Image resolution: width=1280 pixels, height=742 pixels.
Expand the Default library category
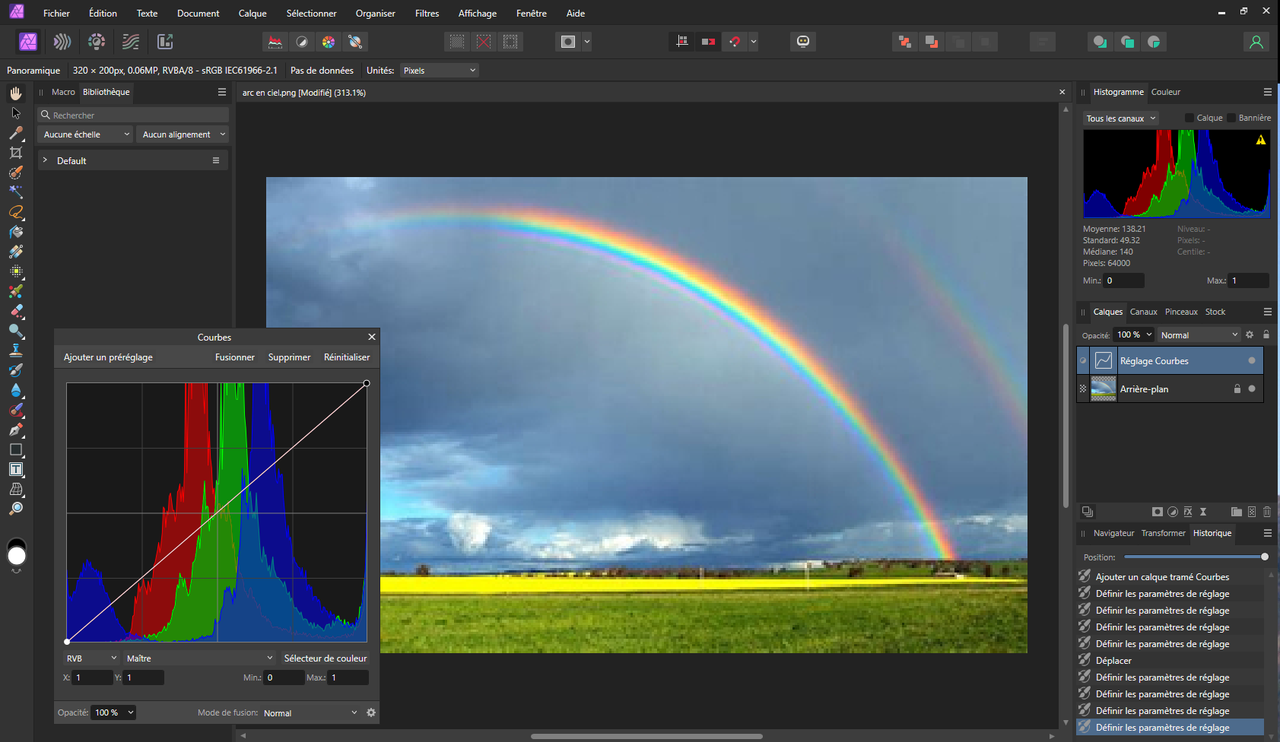tap(45, 160)
